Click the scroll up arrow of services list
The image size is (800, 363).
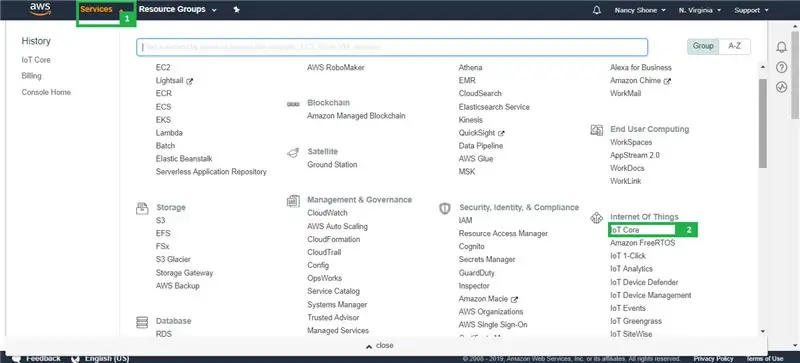(763, 67)
